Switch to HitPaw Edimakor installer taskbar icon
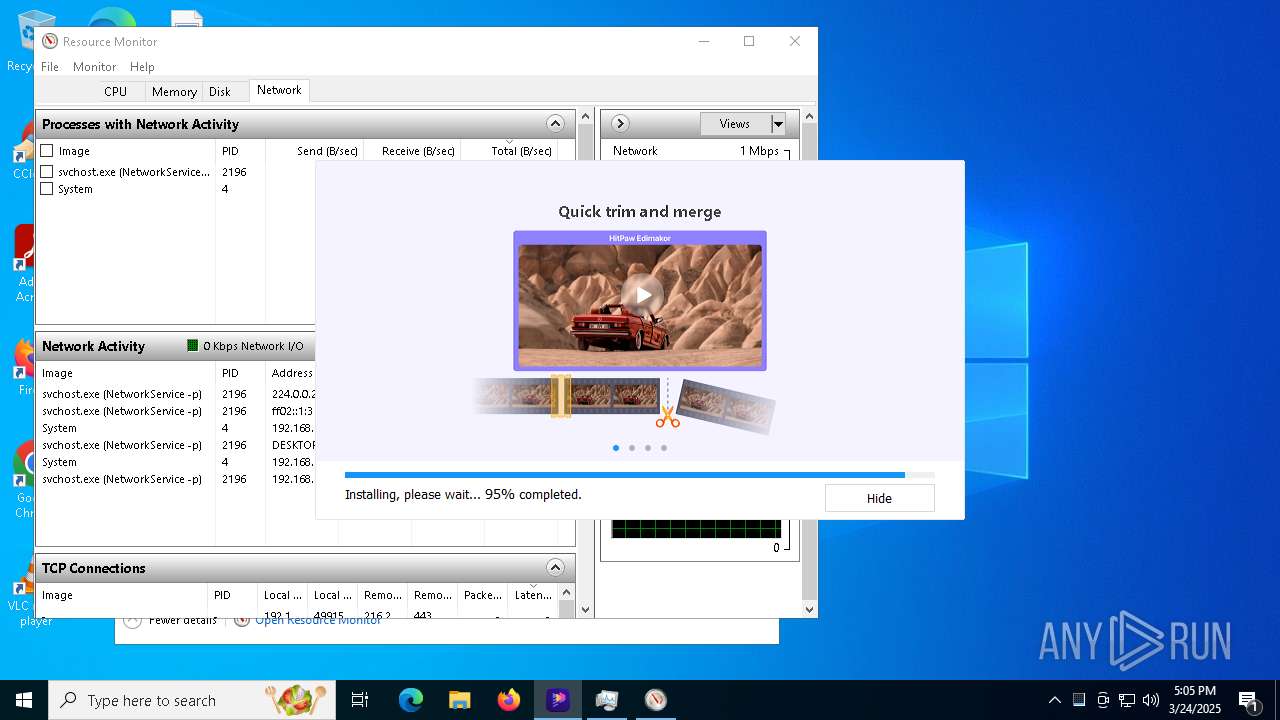The image size is (1280, 720). [x=558, y=700]
